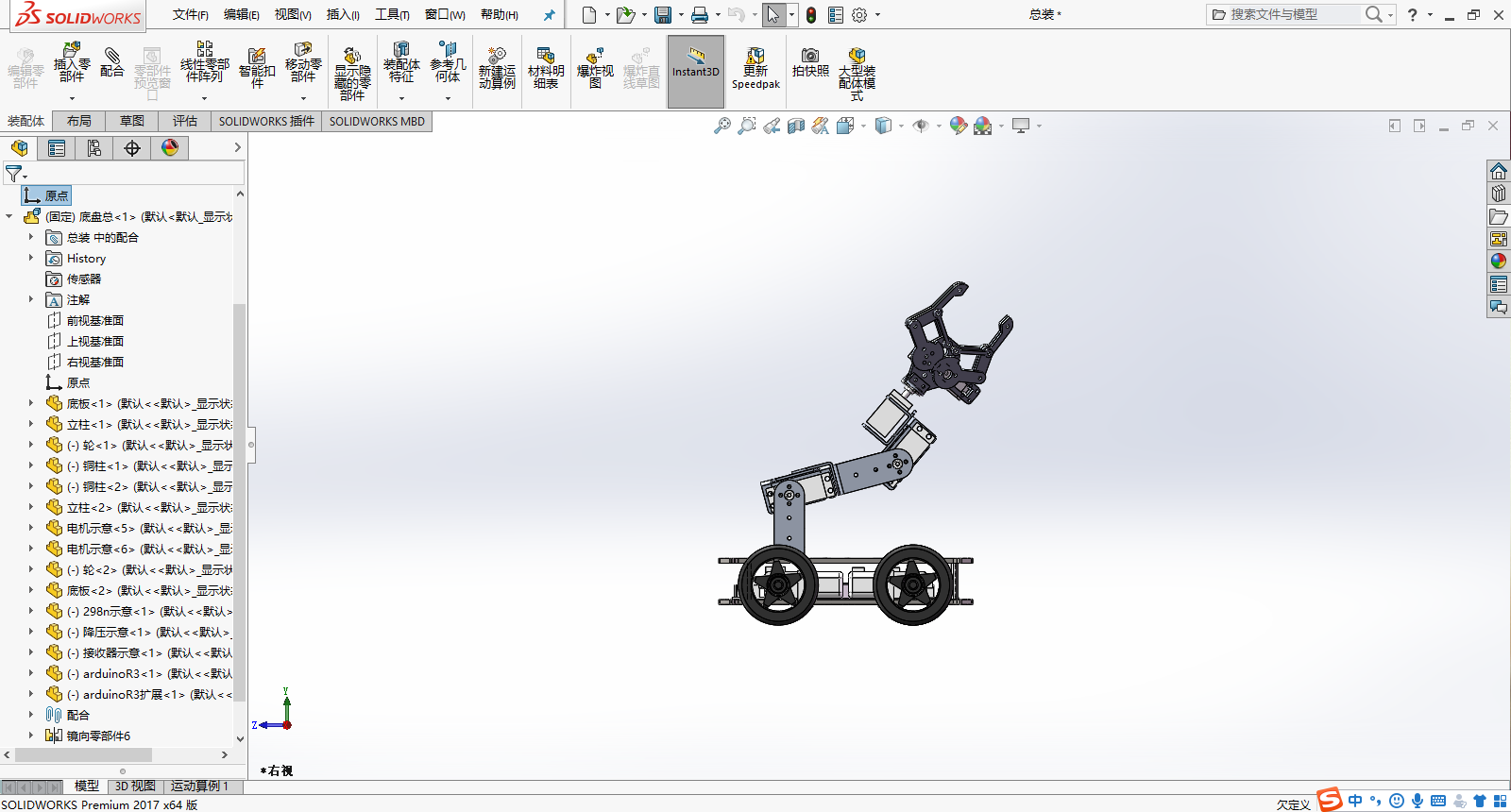Click Take Snapshot (拍快照) icon
This screenshot has width=1511, height=812.
coord(810,62)
